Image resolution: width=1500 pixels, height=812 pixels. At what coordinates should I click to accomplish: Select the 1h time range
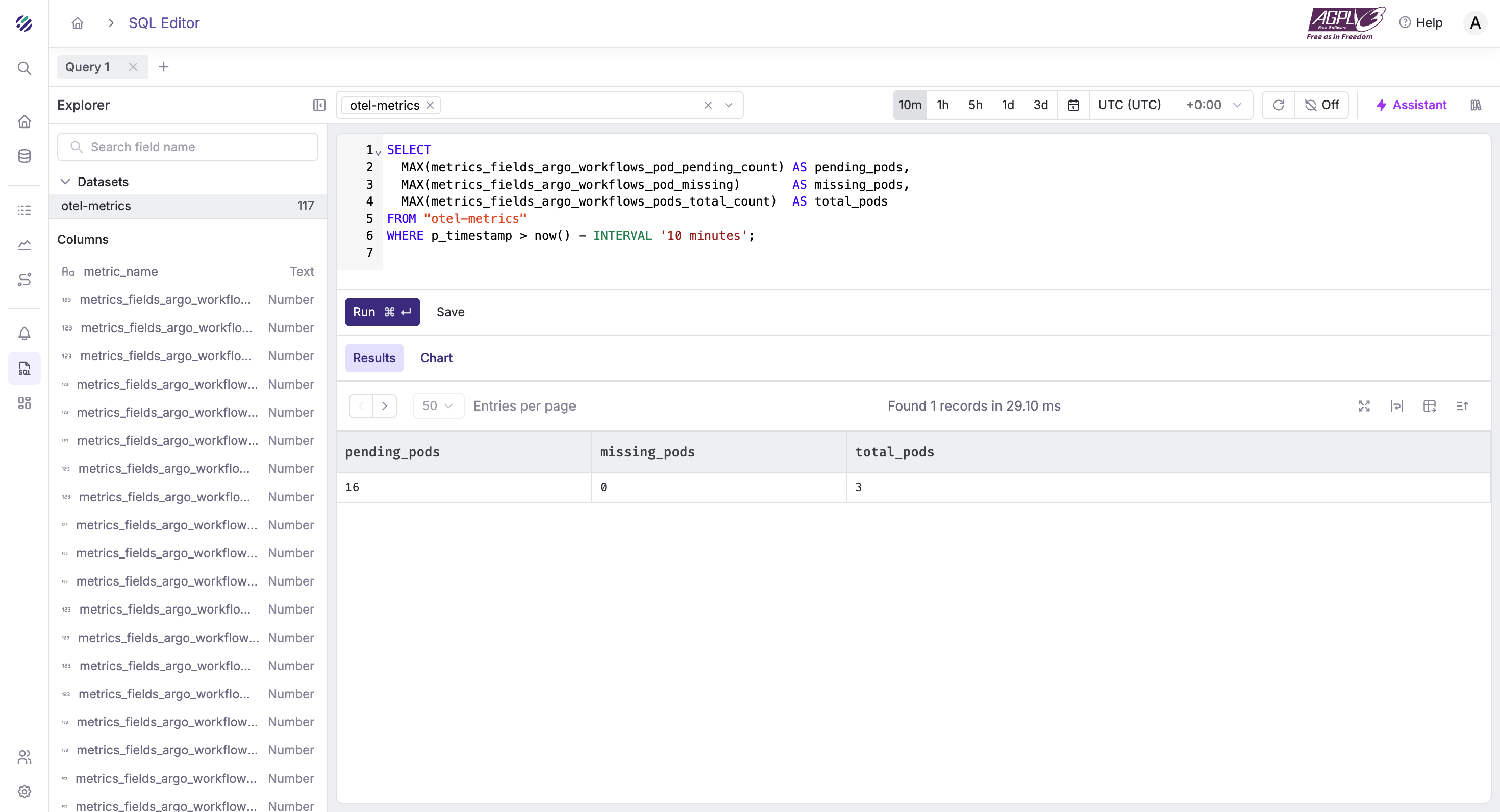[x=942, y=105]
